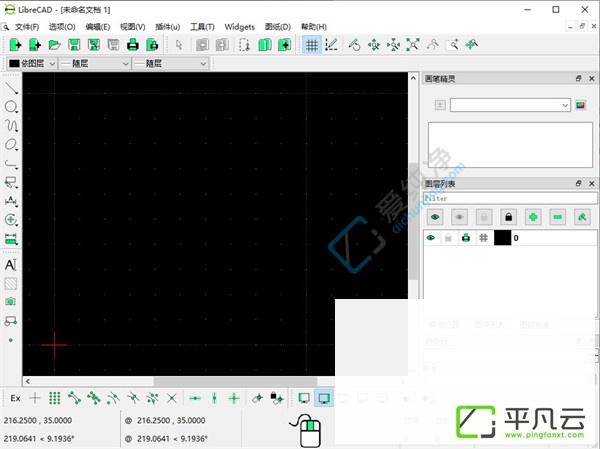Image resolution: width=600 pixels, height=449 pixels.
Task: Click the Save As icon
Action: point(94,45)
